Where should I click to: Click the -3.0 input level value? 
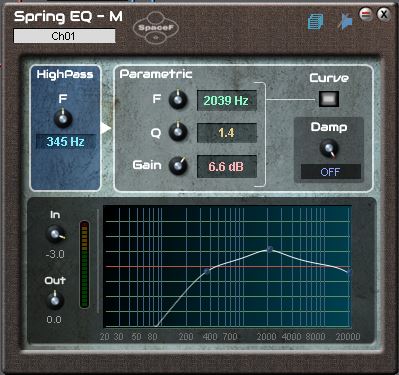(x=55, y=254)
